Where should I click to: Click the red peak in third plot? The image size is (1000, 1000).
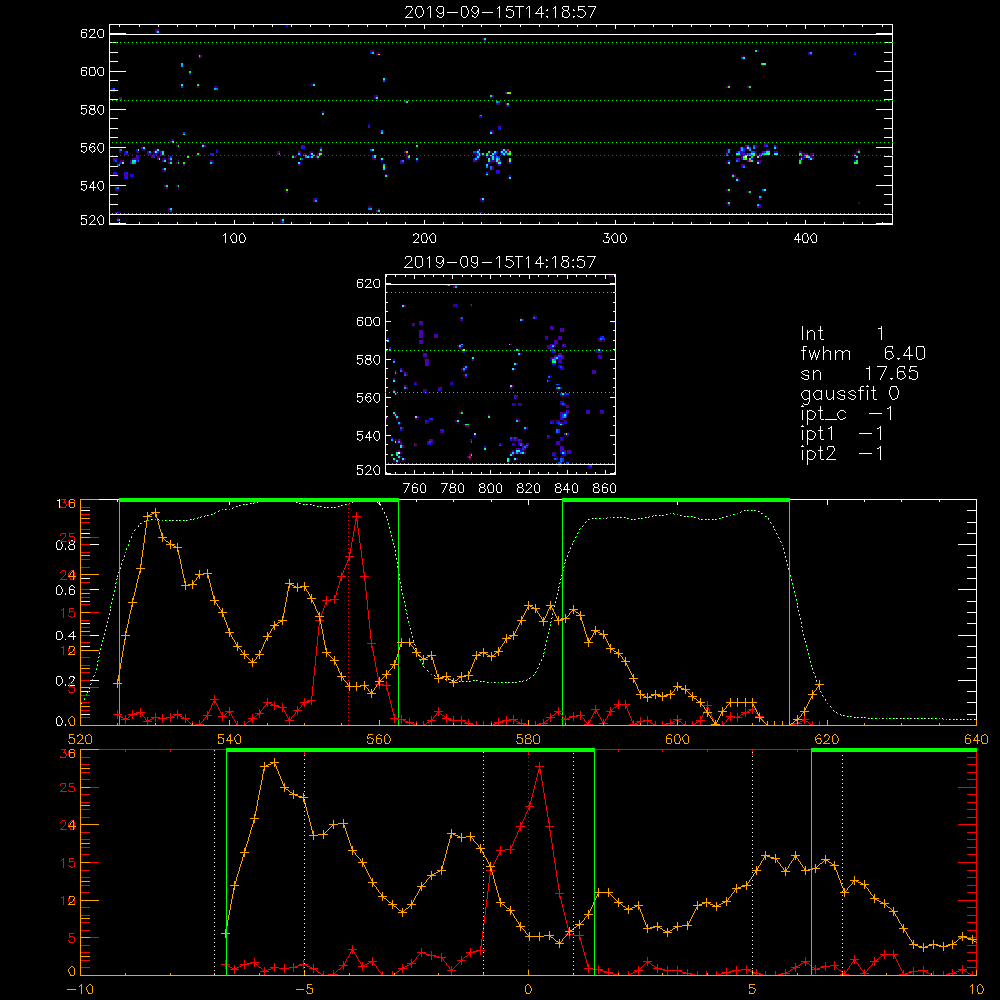click(x=356, y=515)
